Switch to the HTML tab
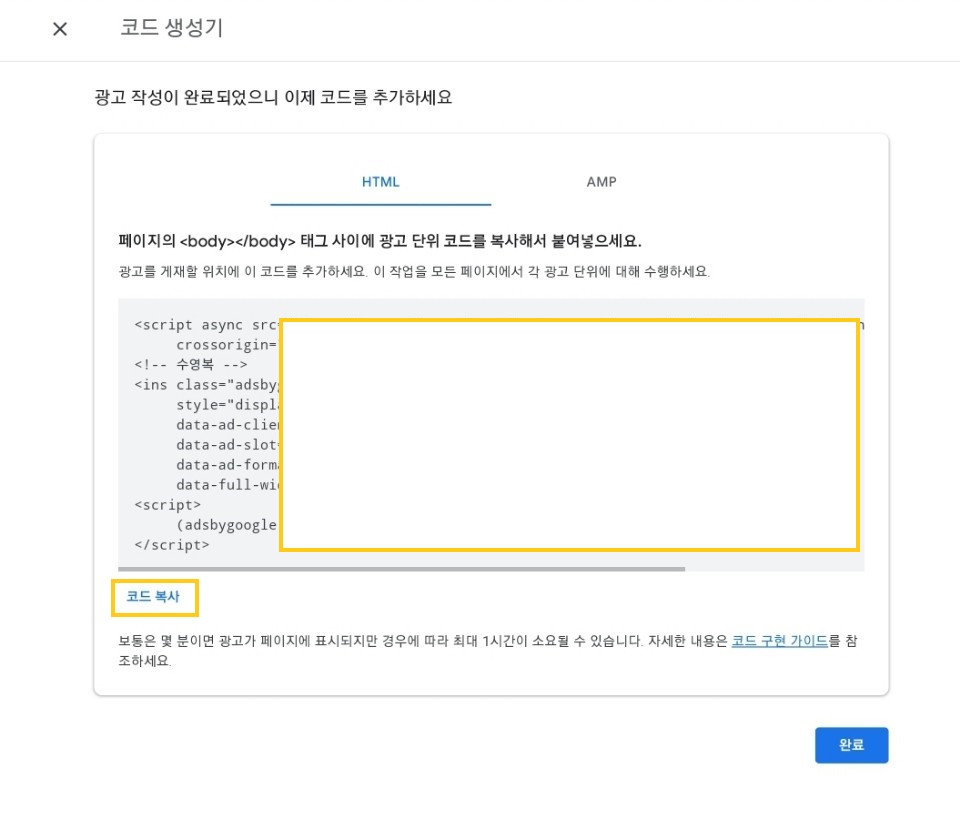The image size is (960, 814). pyautogui.click(x=381, y=182)
